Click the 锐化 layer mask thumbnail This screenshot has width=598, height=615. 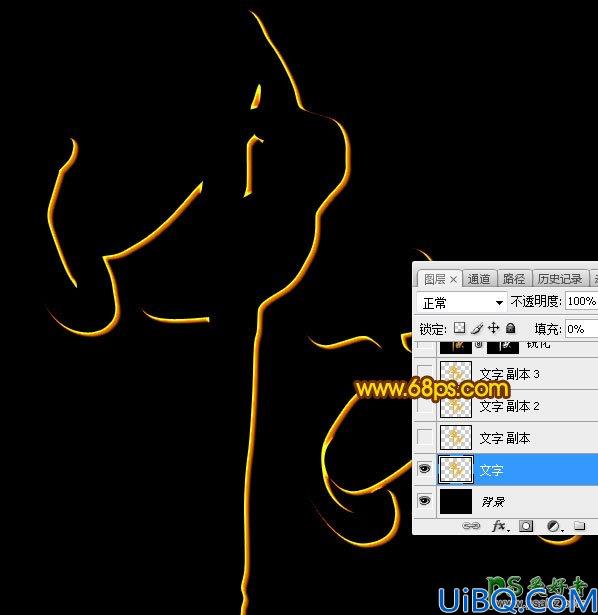503,347
